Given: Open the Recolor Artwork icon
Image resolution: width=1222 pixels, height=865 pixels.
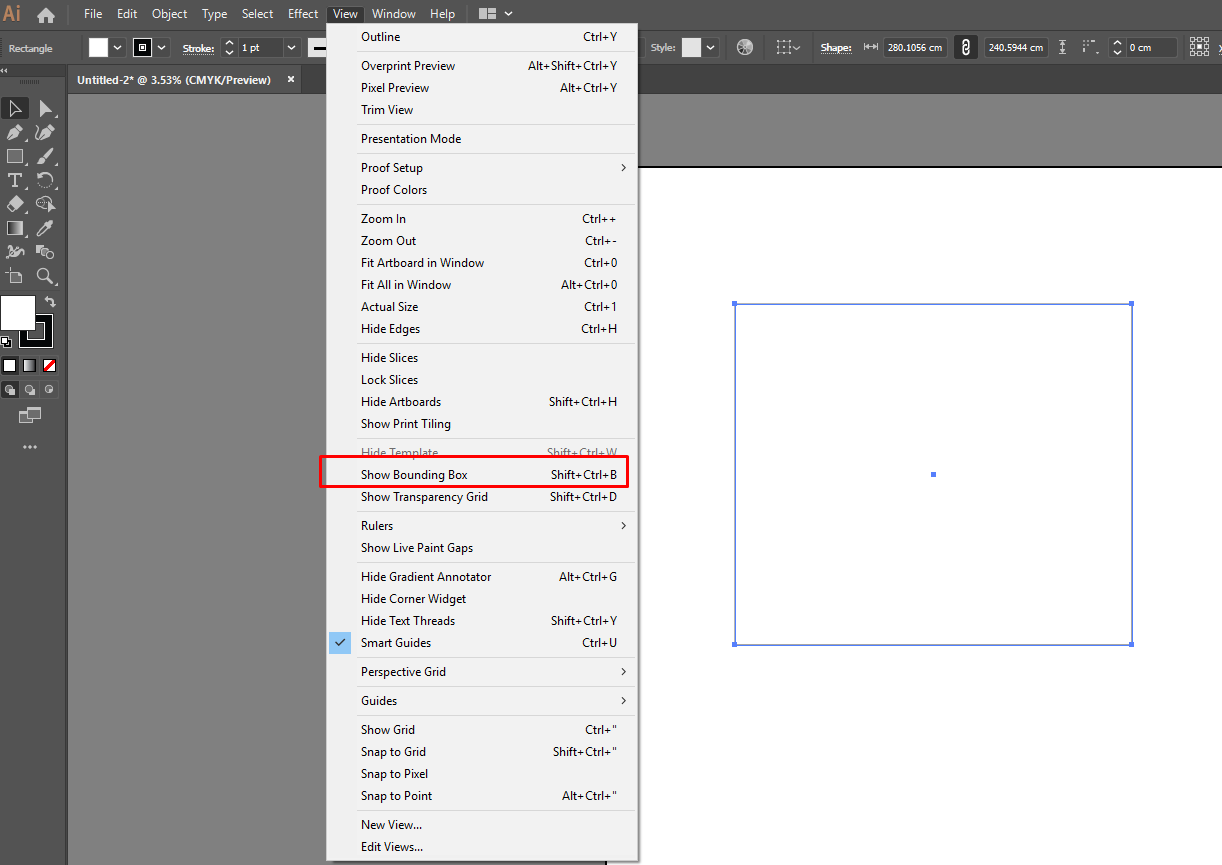Looking at the screenshot, I should click(x=745, y=47).
